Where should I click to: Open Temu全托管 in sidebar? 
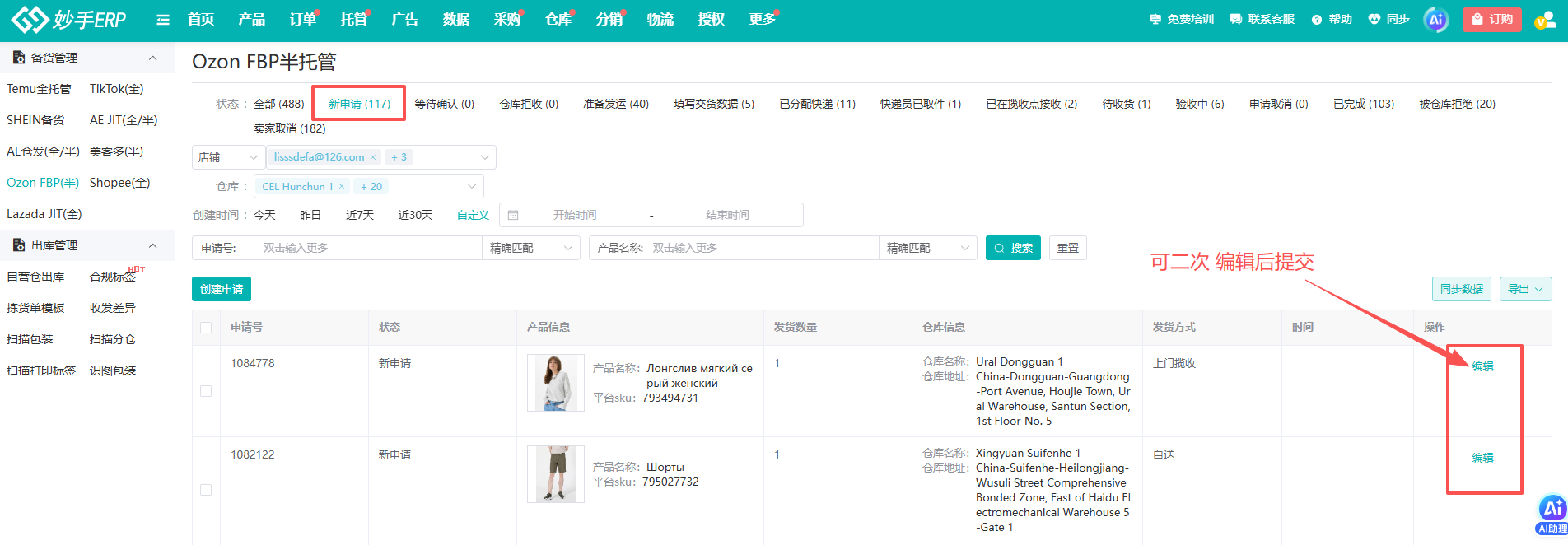click(x=39, y=89)
